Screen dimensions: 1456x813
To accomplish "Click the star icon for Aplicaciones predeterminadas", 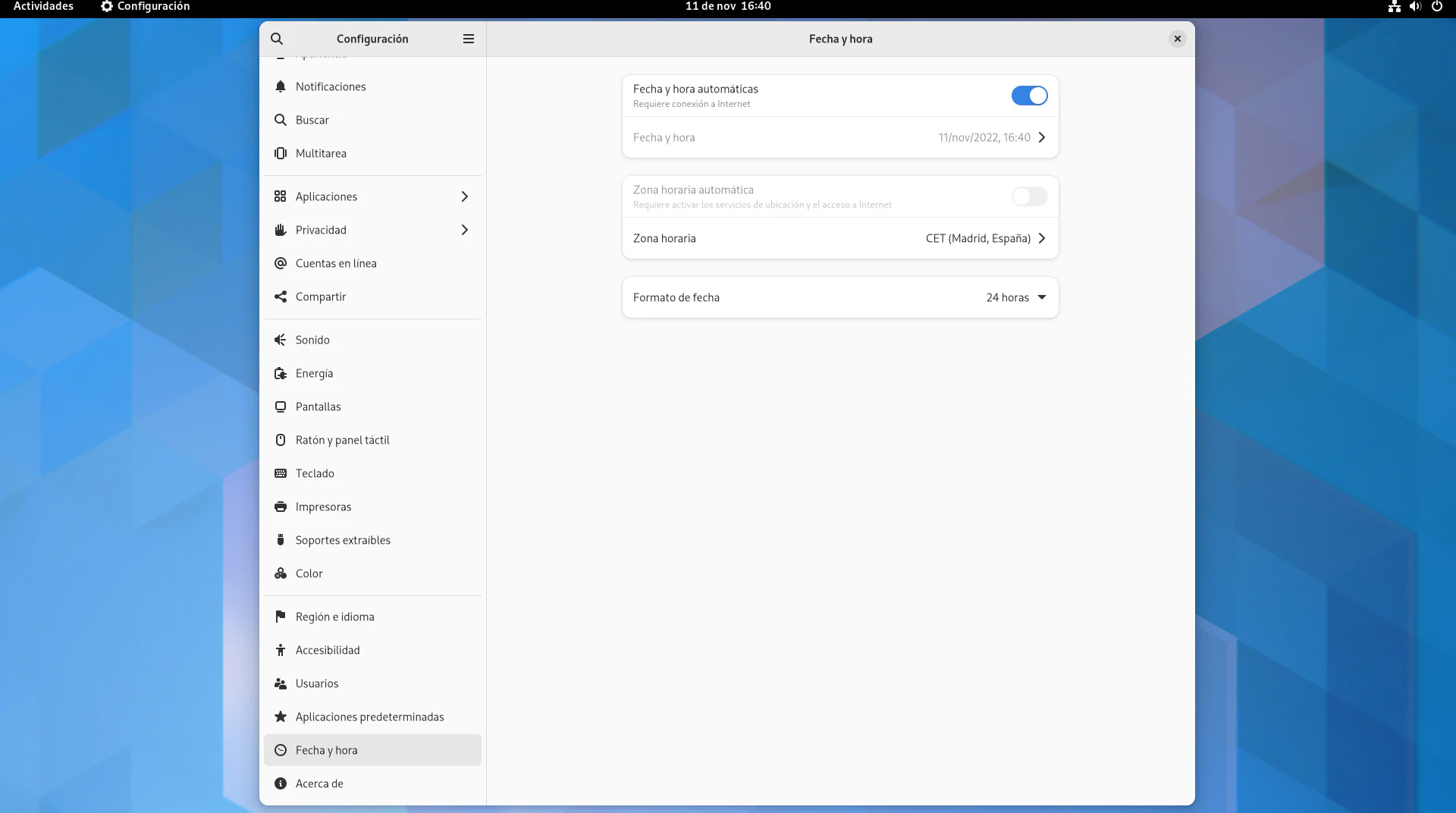I will 281,717.
